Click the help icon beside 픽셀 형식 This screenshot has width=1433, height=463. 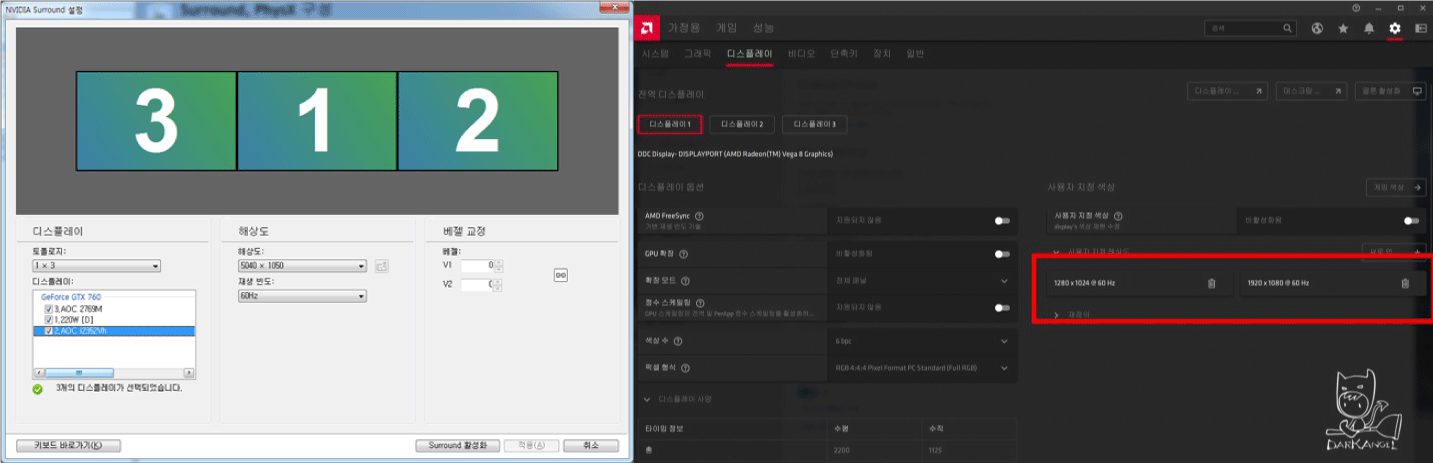pyautogui.click(x=683, y=367)
